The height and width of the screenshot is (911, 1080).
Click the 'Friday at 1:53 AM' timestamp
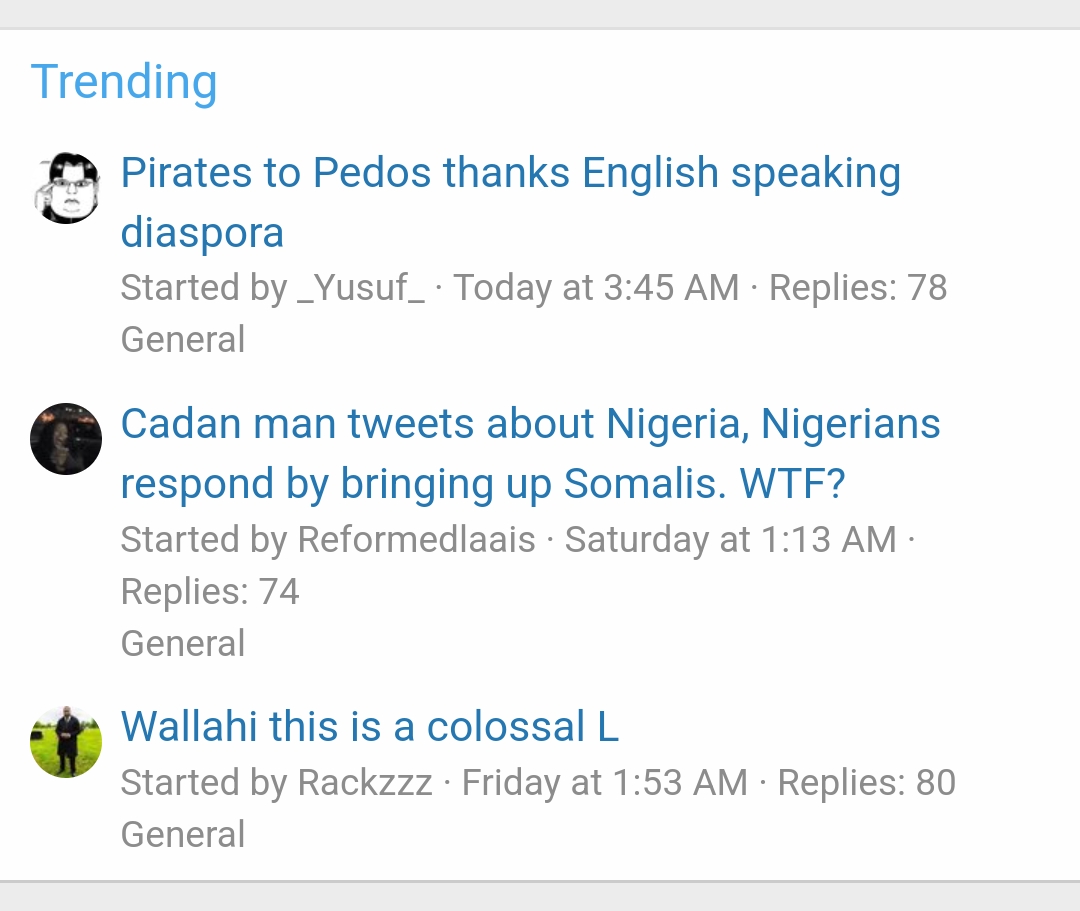coord(604,783)
